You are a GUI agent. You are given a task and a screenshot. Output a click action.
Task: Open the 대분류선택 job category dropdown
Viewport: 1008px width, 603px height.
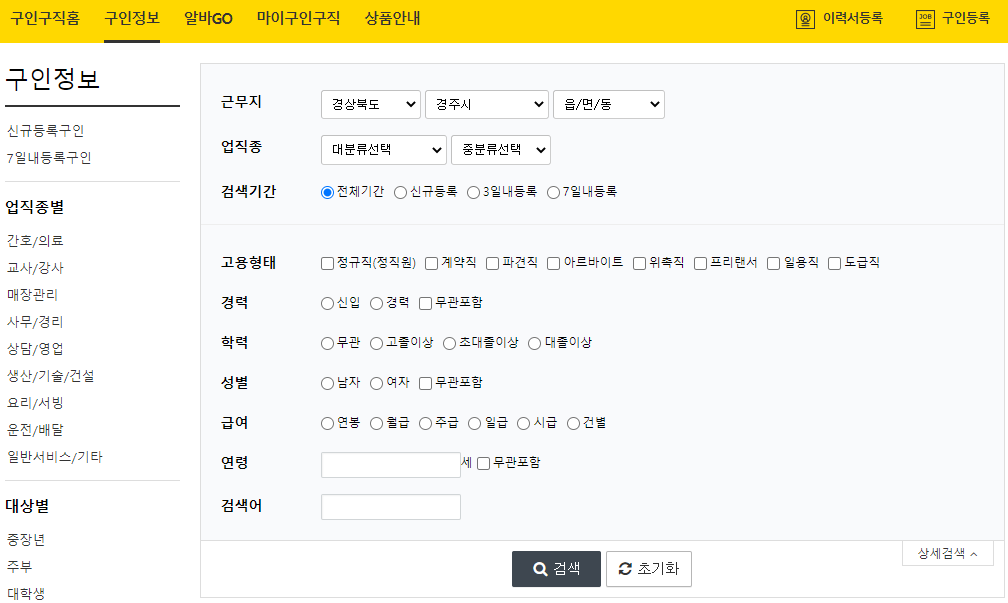coord(383,149)
